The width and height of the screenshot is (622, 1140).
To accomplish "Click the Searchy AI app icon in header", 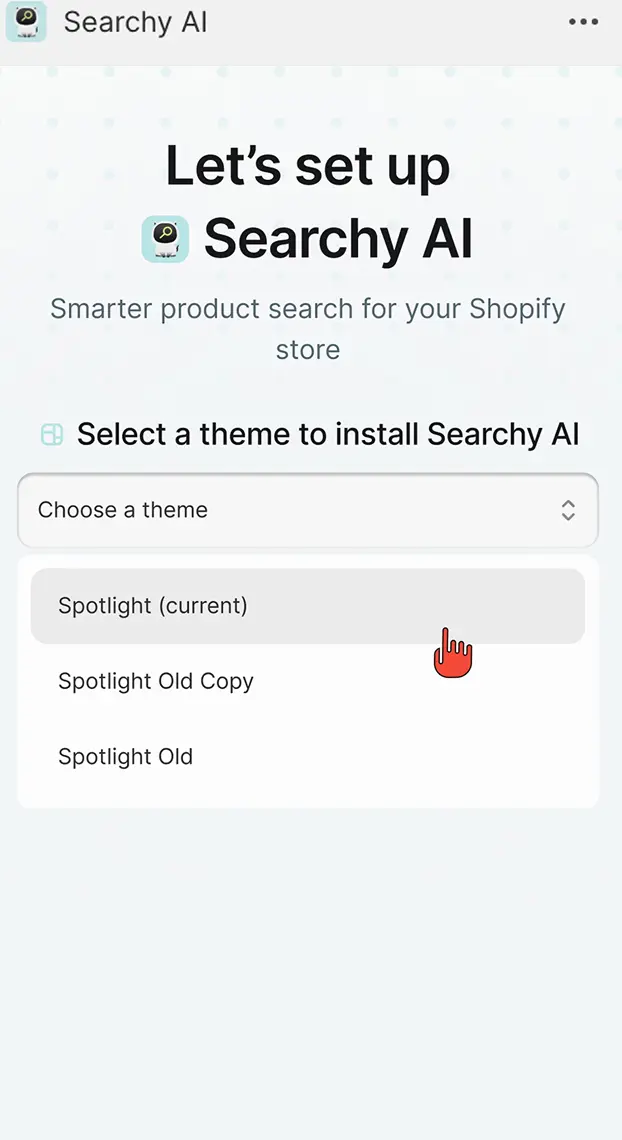I will (26, 22).
